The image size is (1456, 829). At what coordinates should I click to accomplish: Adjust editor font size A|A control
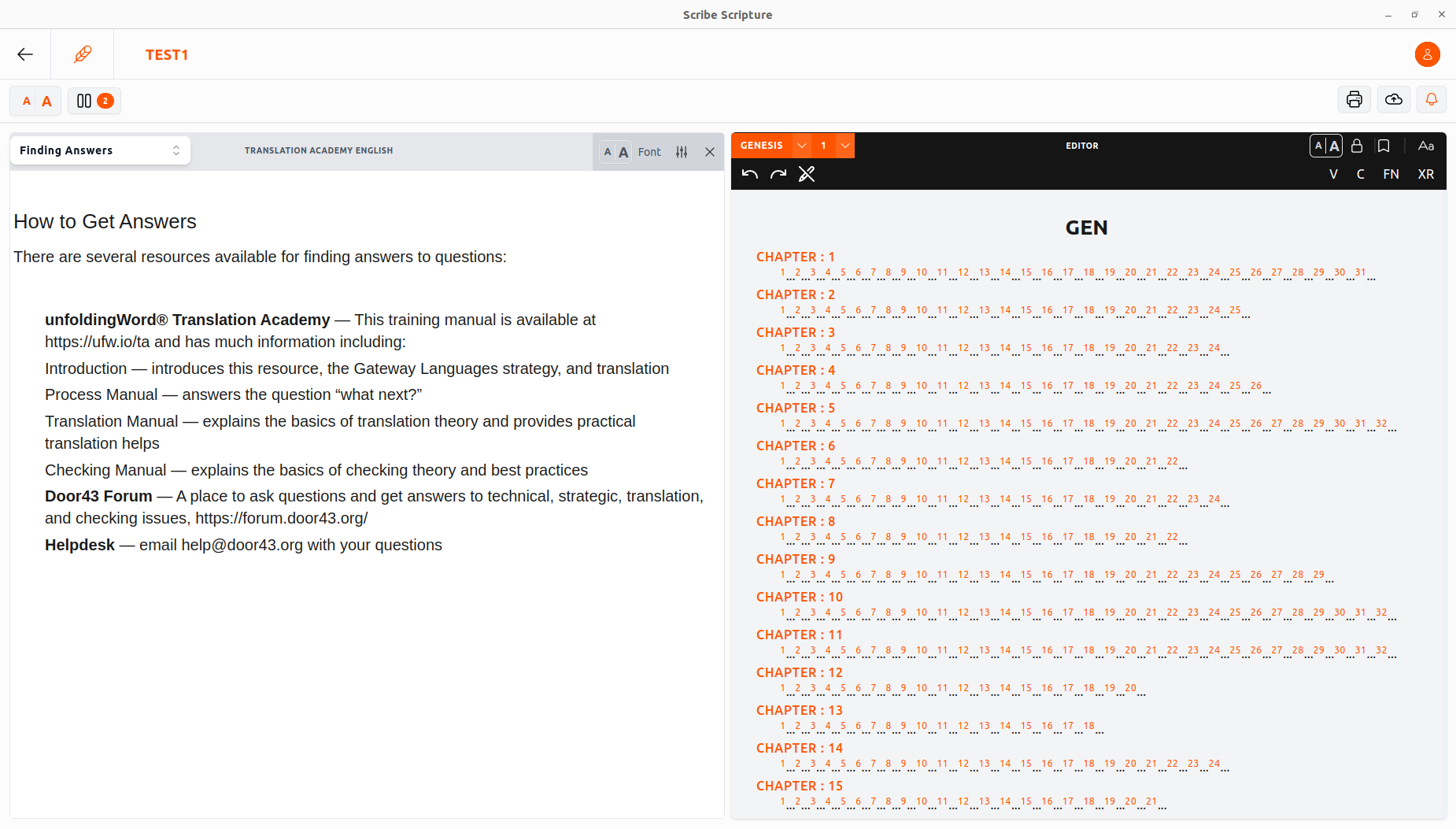point(1326,146)
